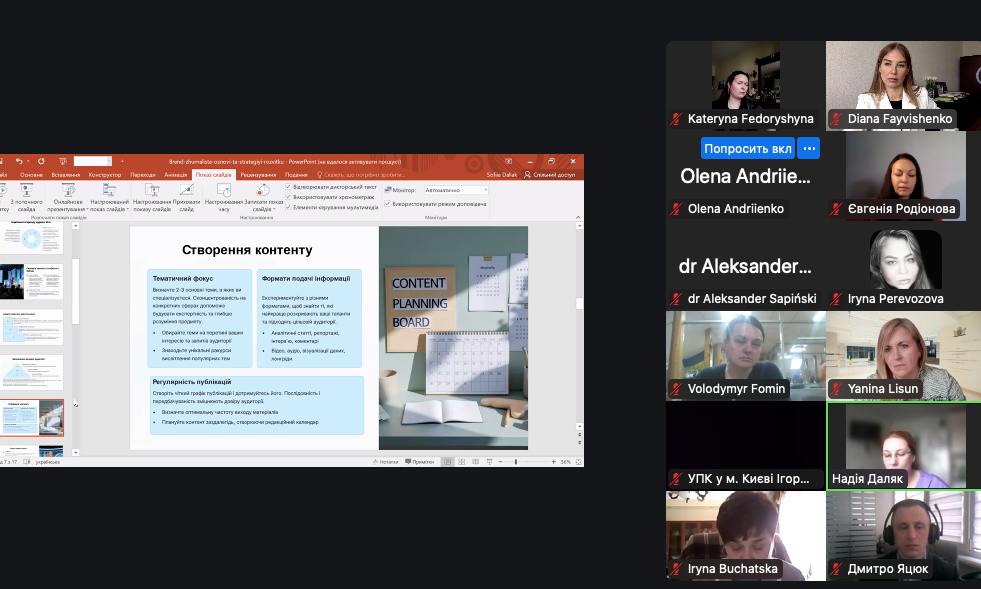Viewport: 981px width, 589px height.
Task: Click zoom in plus in status bar
Action: [x=554, y=462]
